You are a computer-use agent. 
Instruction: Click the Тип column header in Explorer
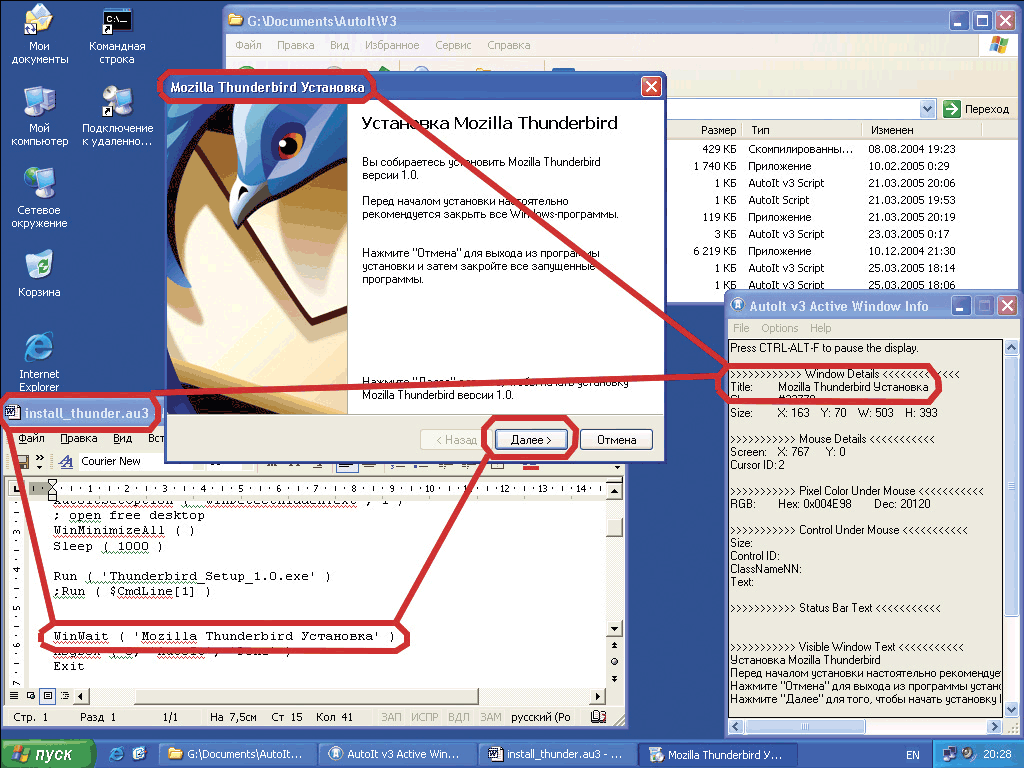804,130
